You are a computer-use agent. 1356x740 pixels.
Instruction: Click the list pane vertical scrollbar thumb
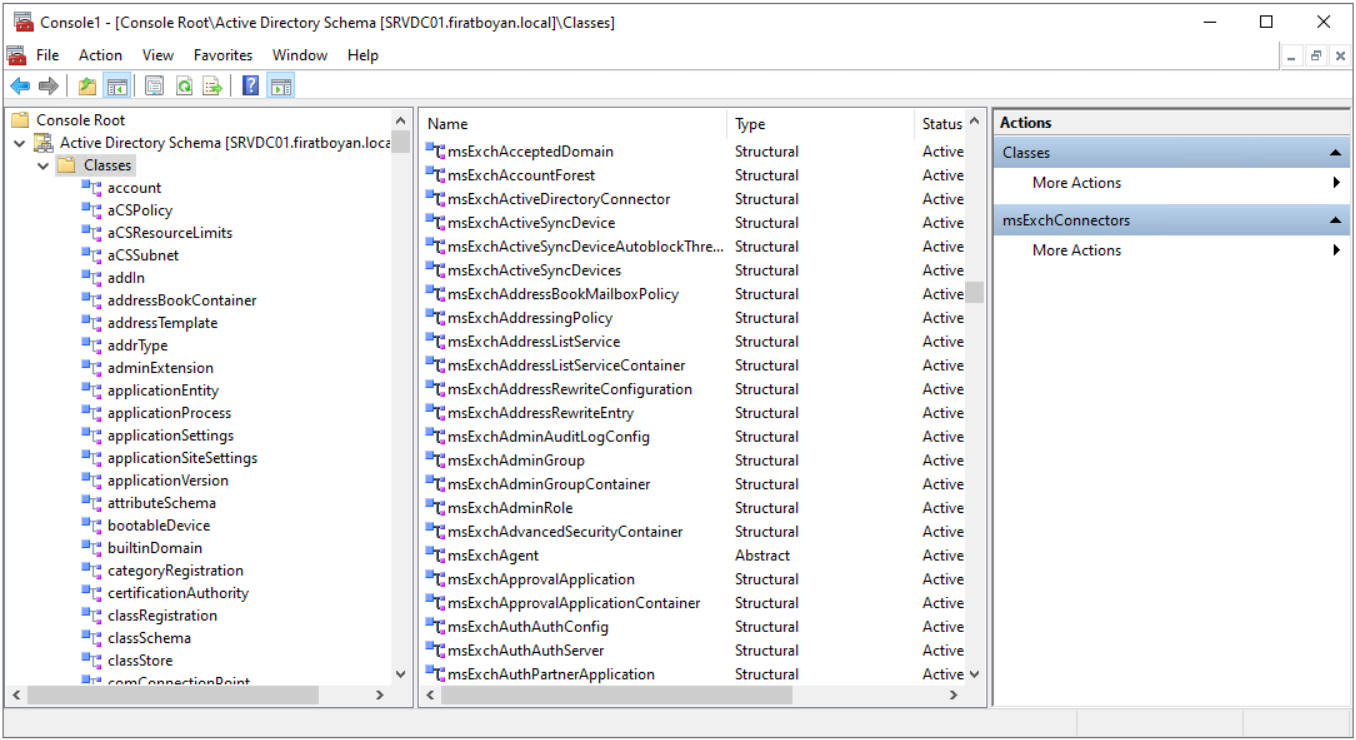coord(974,292)
